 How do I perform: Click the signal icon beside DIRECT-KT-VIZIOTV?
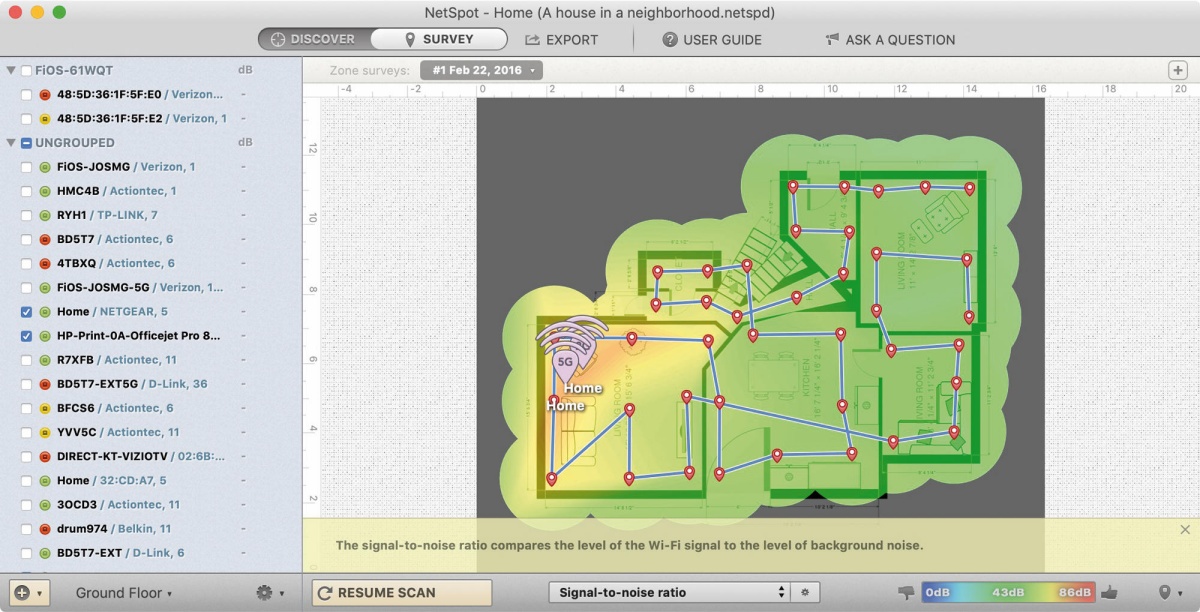point(45,456)
